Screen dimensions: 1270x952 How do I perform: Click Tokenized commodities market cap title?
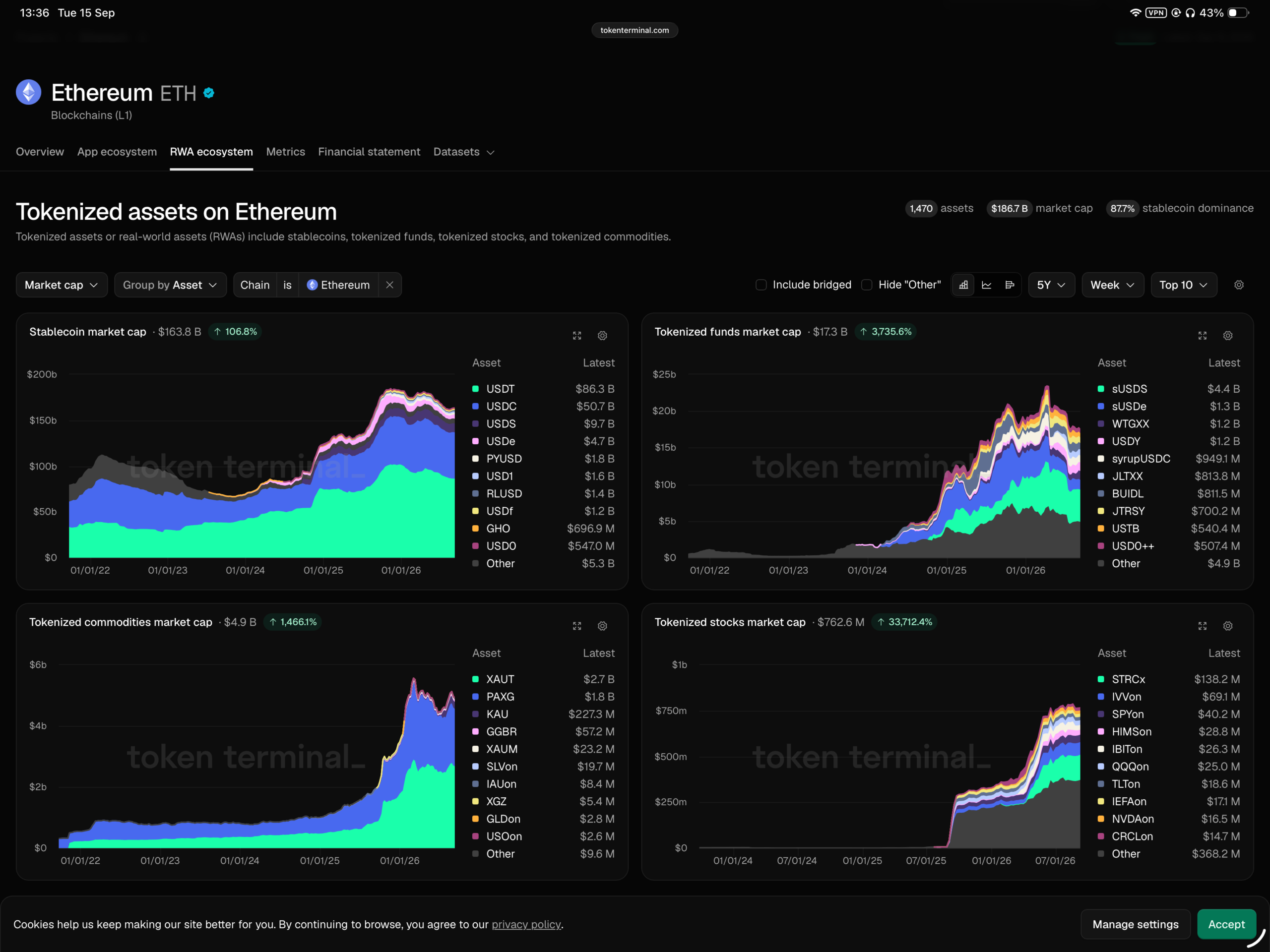[x=121, y=623]
